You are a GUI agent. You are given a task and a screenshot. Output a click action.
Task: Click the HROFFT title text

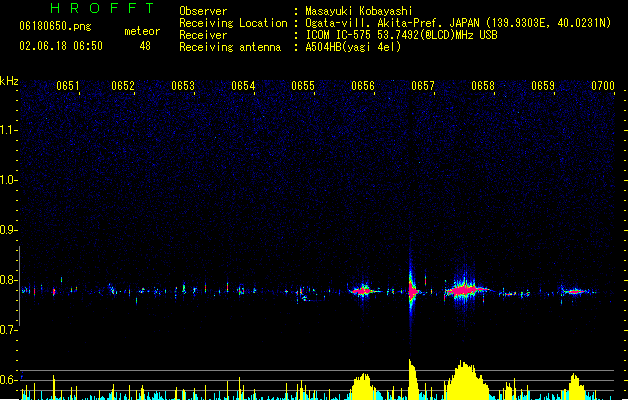(102, 8)
